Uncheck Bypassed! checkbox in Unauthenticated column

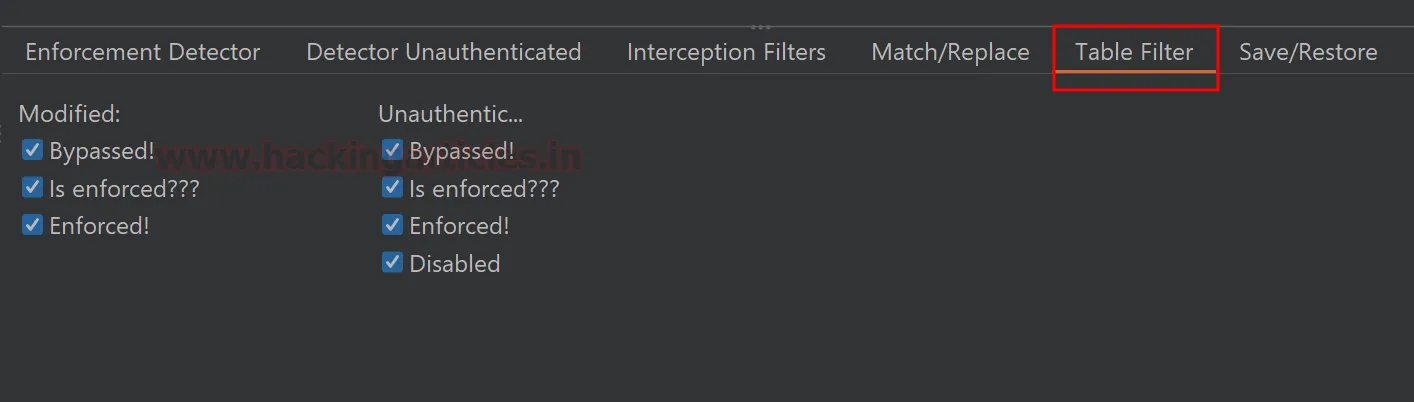click(392, 151)
